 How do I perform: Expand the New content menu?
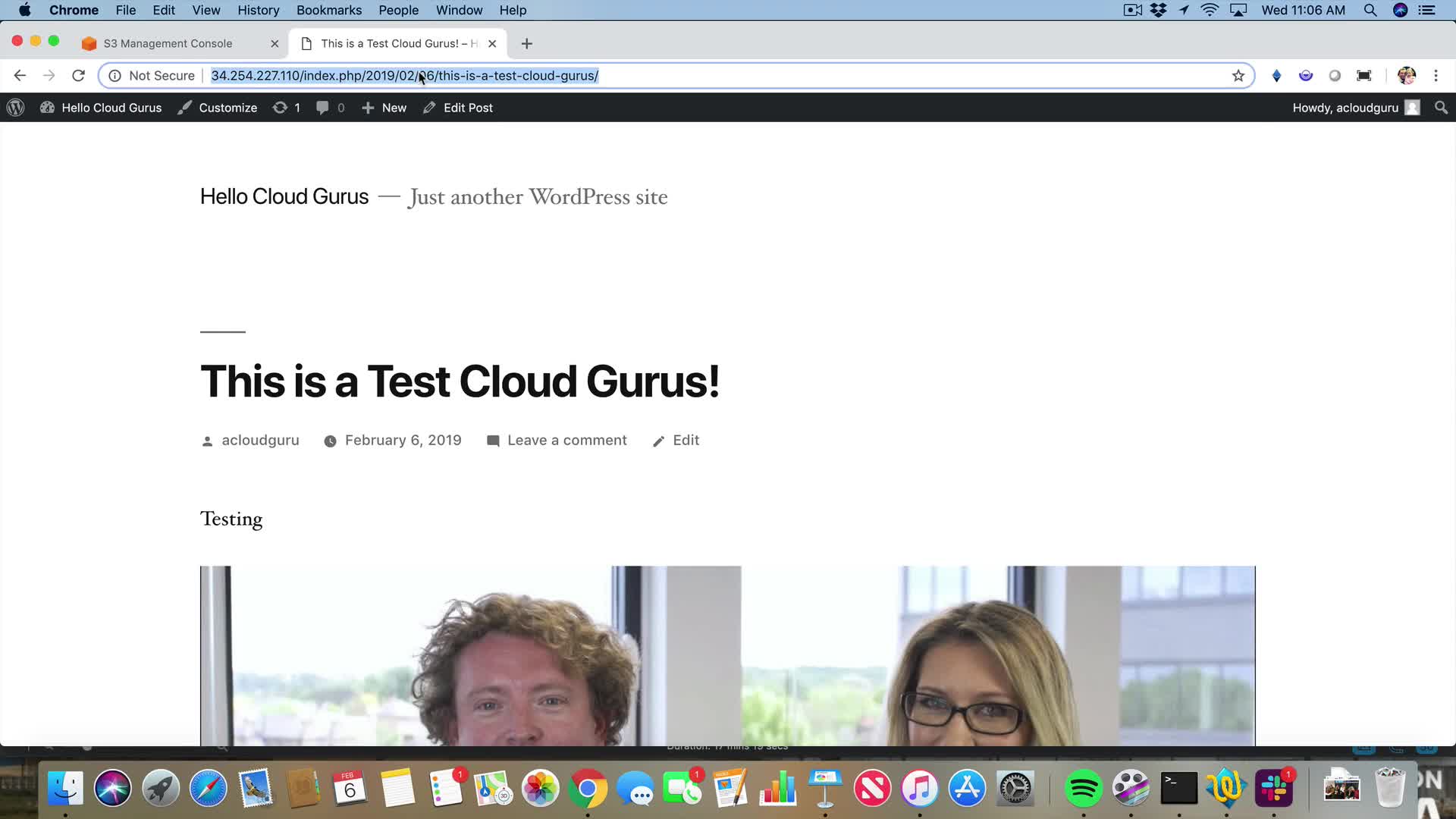pos(384,108)
